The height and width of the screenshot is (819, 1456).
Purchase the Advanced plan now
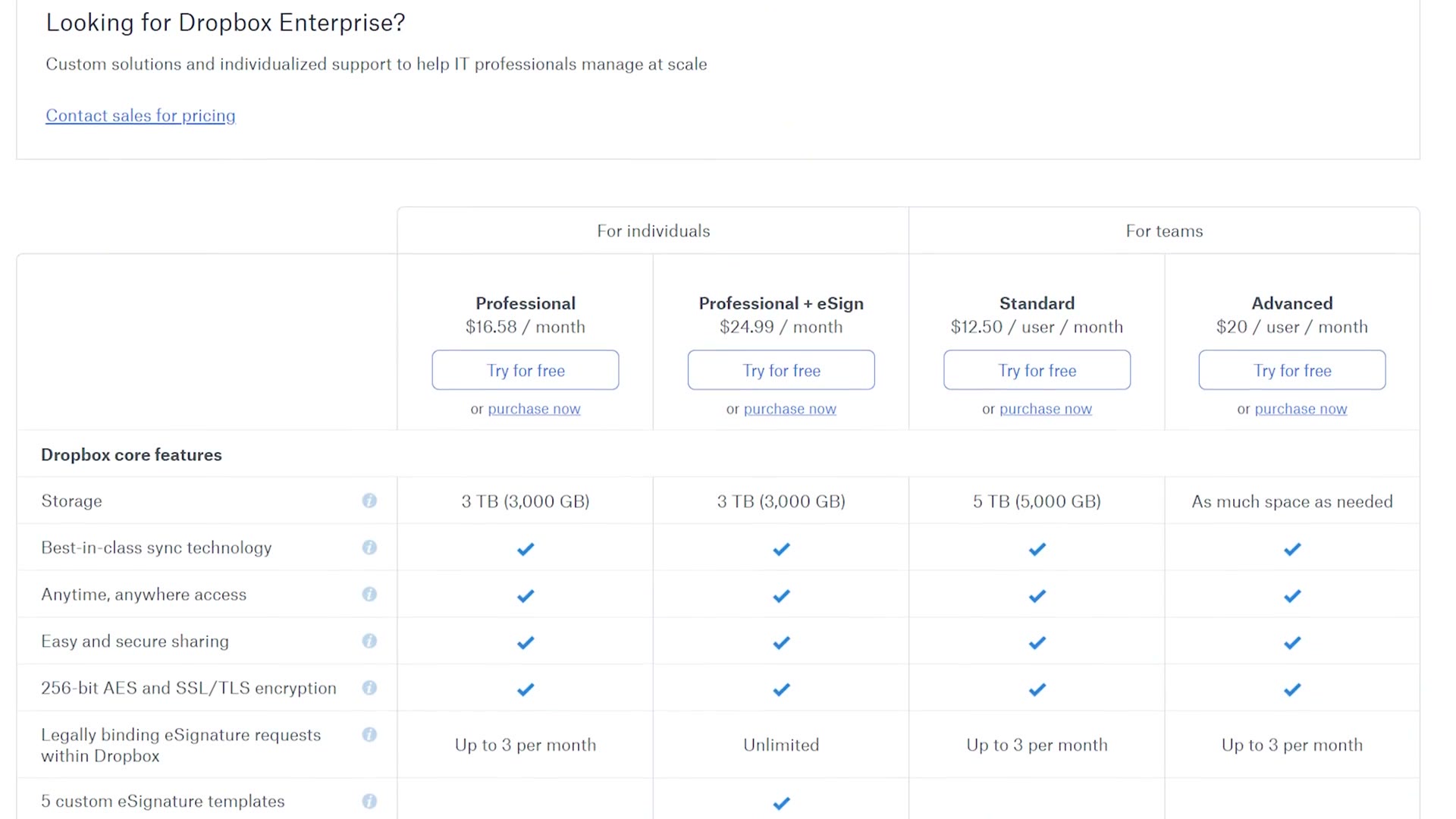(x=1301, y=409)
